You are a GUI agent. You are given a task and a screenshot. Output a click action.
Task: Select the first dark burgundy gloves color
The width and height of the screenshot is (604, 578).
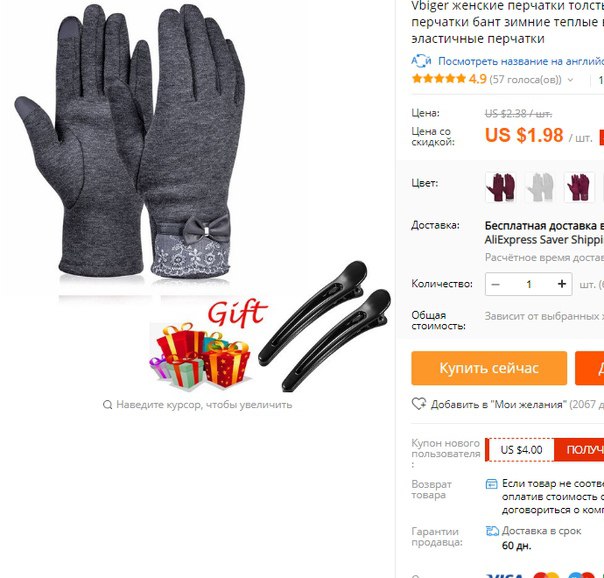point(500,187)
